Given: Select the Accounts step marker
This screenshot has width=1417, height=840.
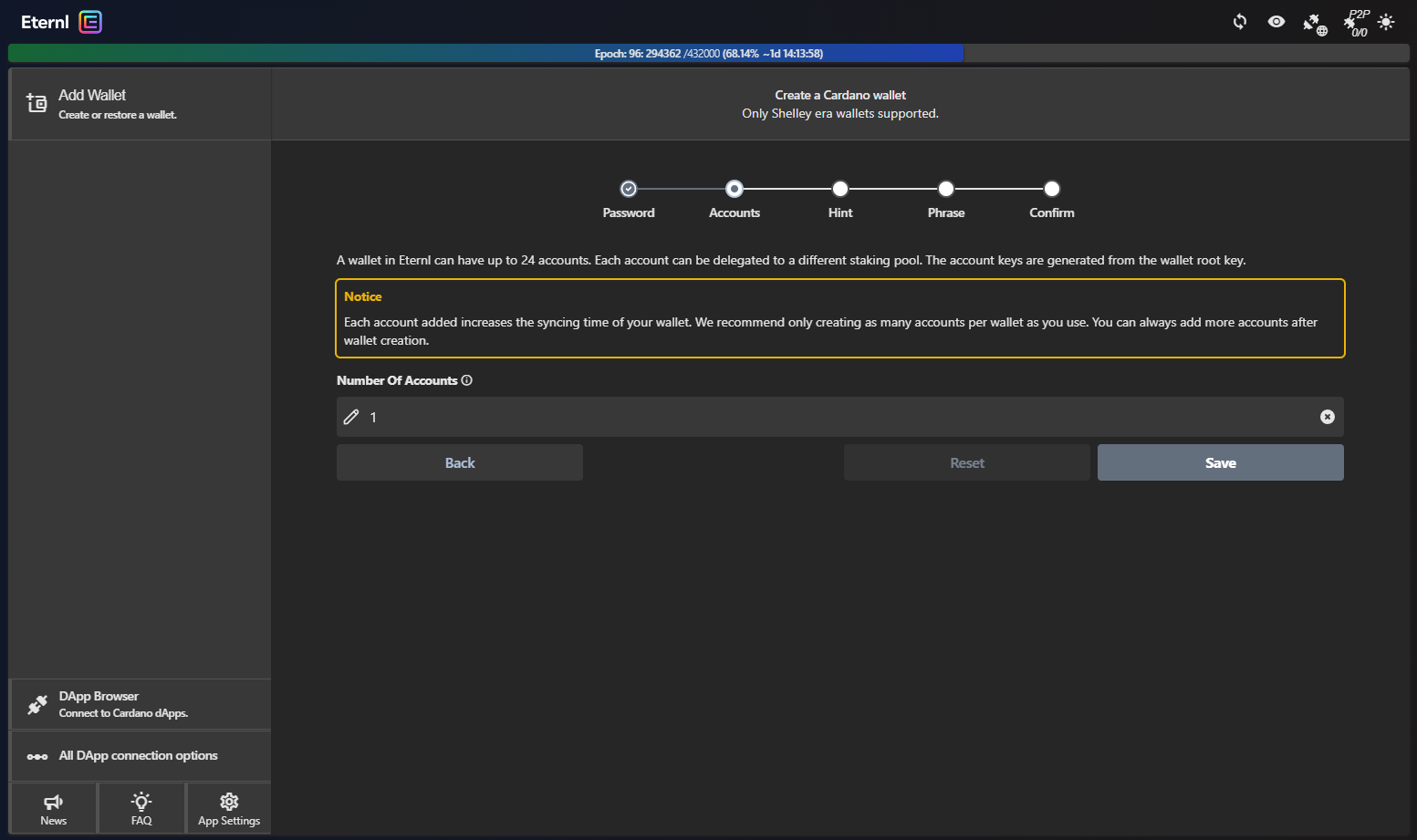Looking at the screenshot, I should pyautogui.click(x=735, y=189).
